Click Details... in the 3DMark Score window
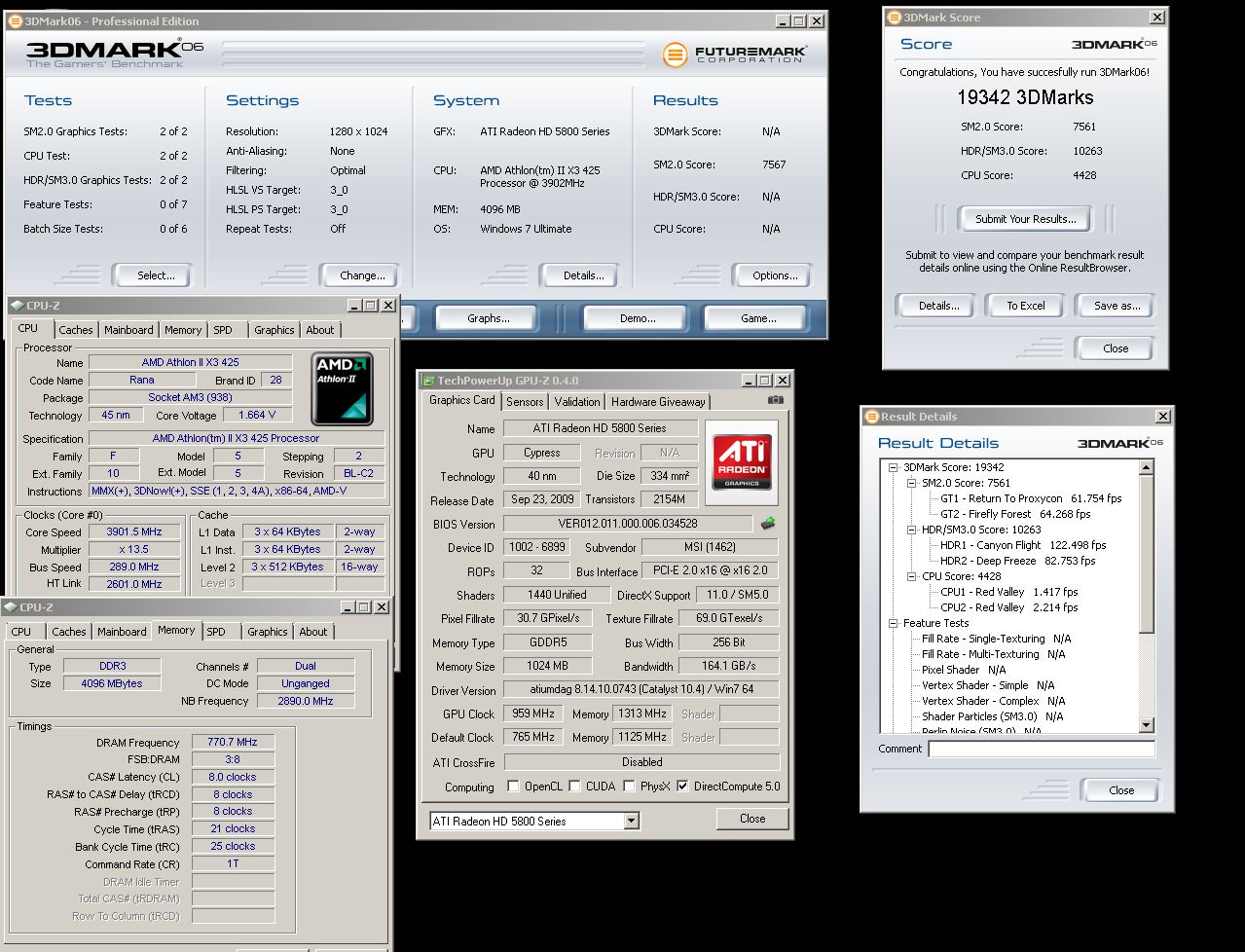The image size is (1245, 952). point(938,306)
